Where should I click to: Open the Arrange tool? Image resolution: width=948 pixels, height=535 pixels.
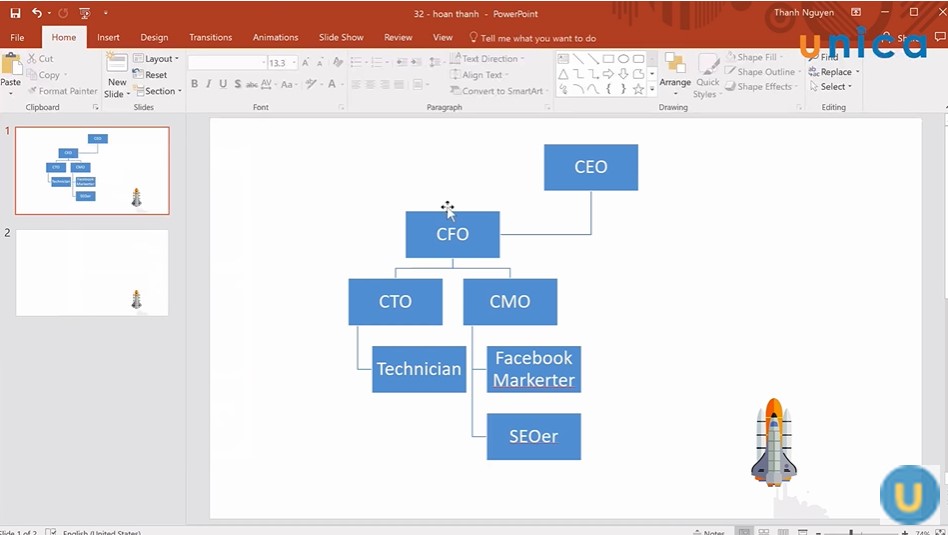coord(675,72)
